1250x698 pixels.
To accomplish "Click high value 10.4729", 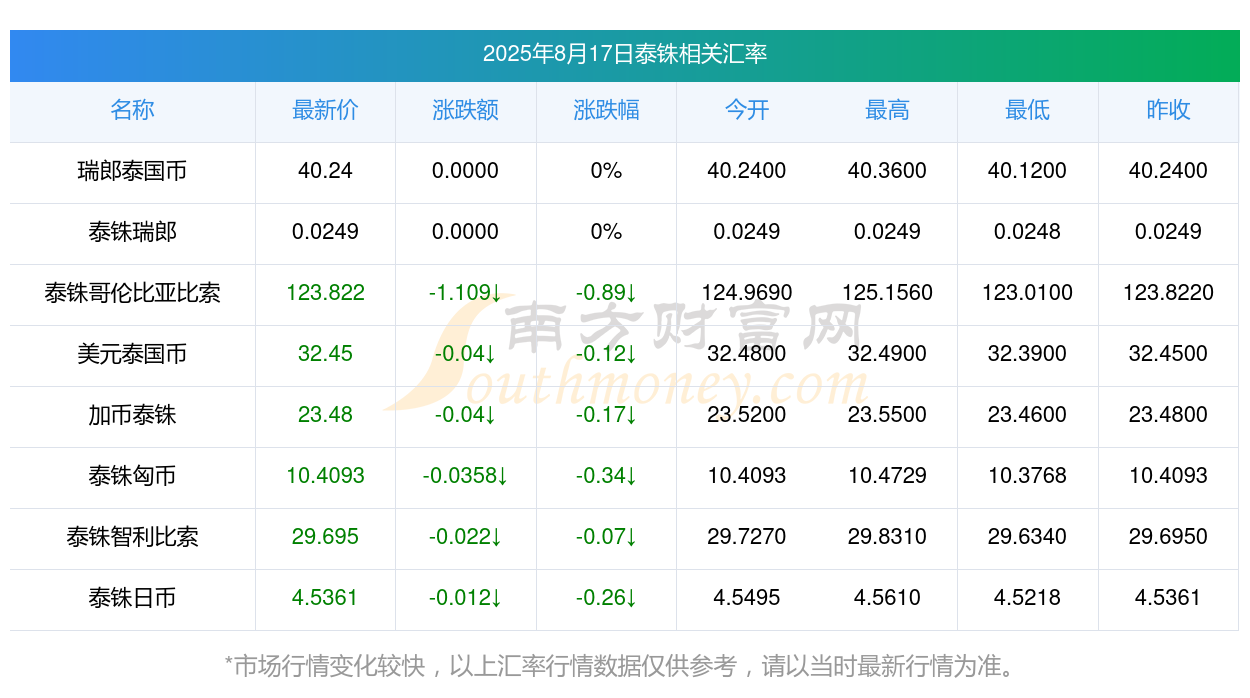I will pyautogui.click(x=887, y=476).
